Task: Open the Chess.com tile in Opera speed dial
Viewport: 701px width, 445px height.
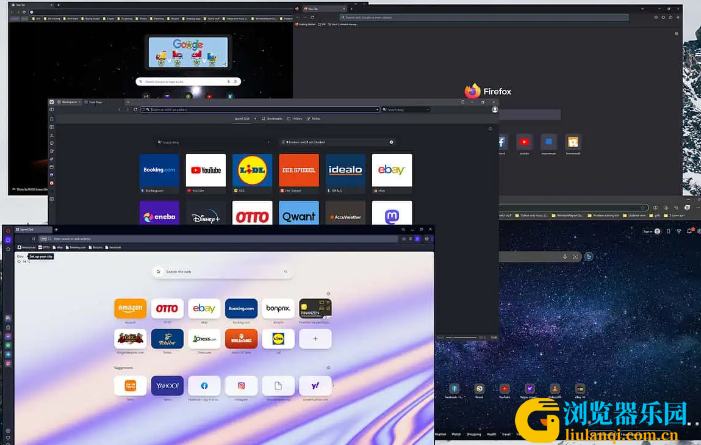Action: [204, 339]
